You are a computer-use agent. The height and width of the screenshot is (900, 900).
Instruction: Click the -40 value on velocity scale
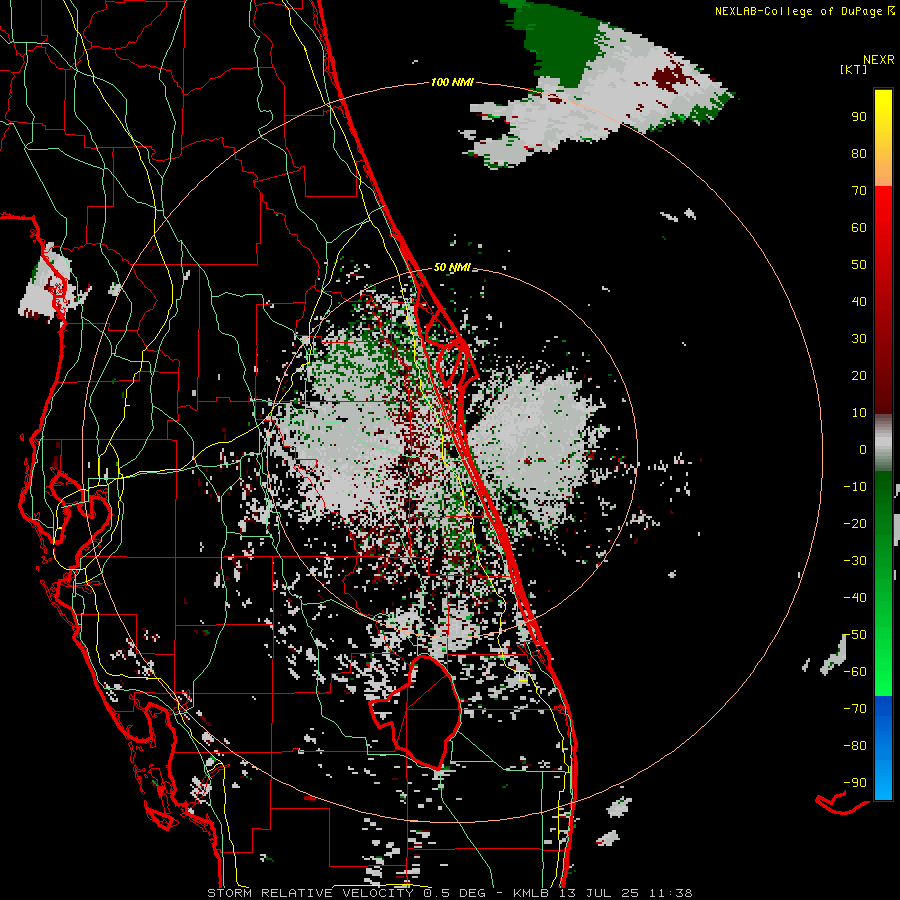point(855,598)
